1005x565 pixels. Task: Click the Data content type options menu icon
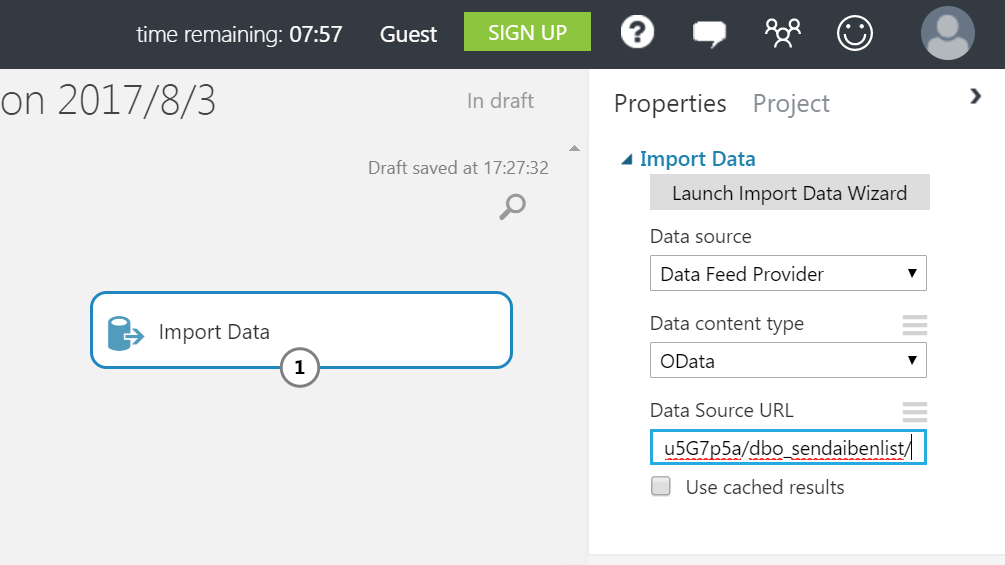coord(915,325)
